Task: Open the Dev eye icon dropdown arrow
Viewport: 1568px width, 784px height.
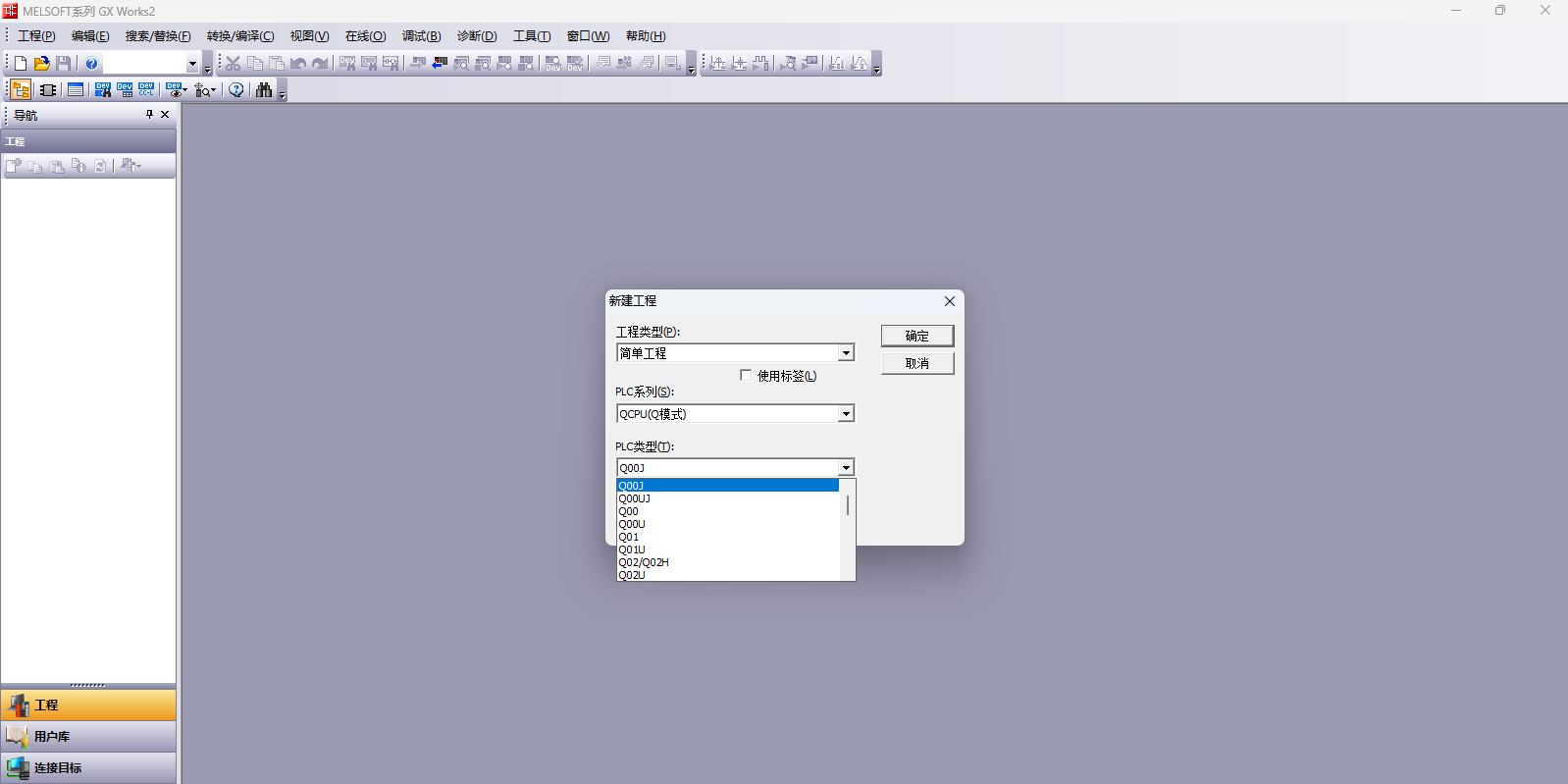Action: click(183, 89)
